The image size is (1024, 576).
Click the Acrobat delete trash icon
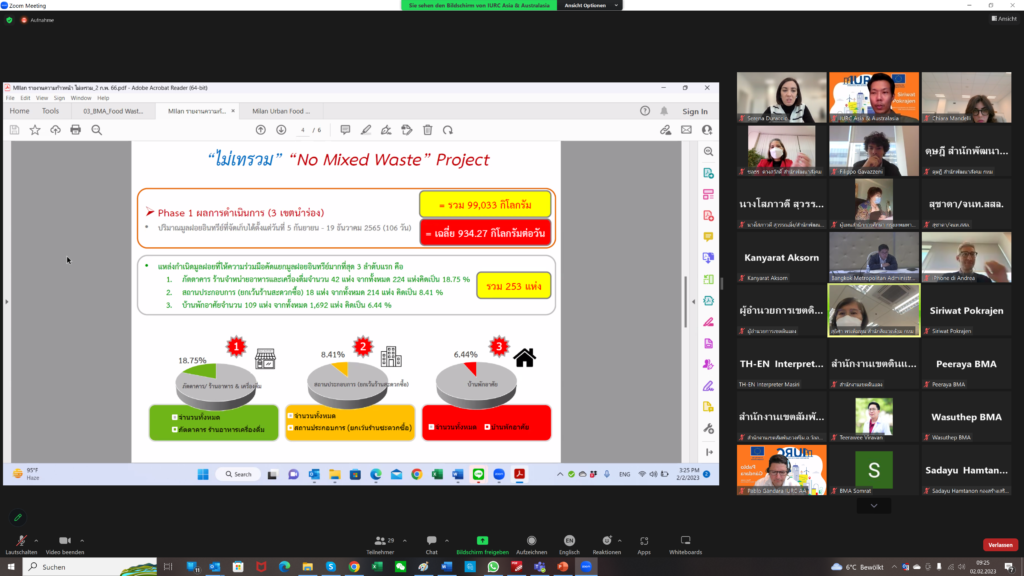tap(428, 130)
